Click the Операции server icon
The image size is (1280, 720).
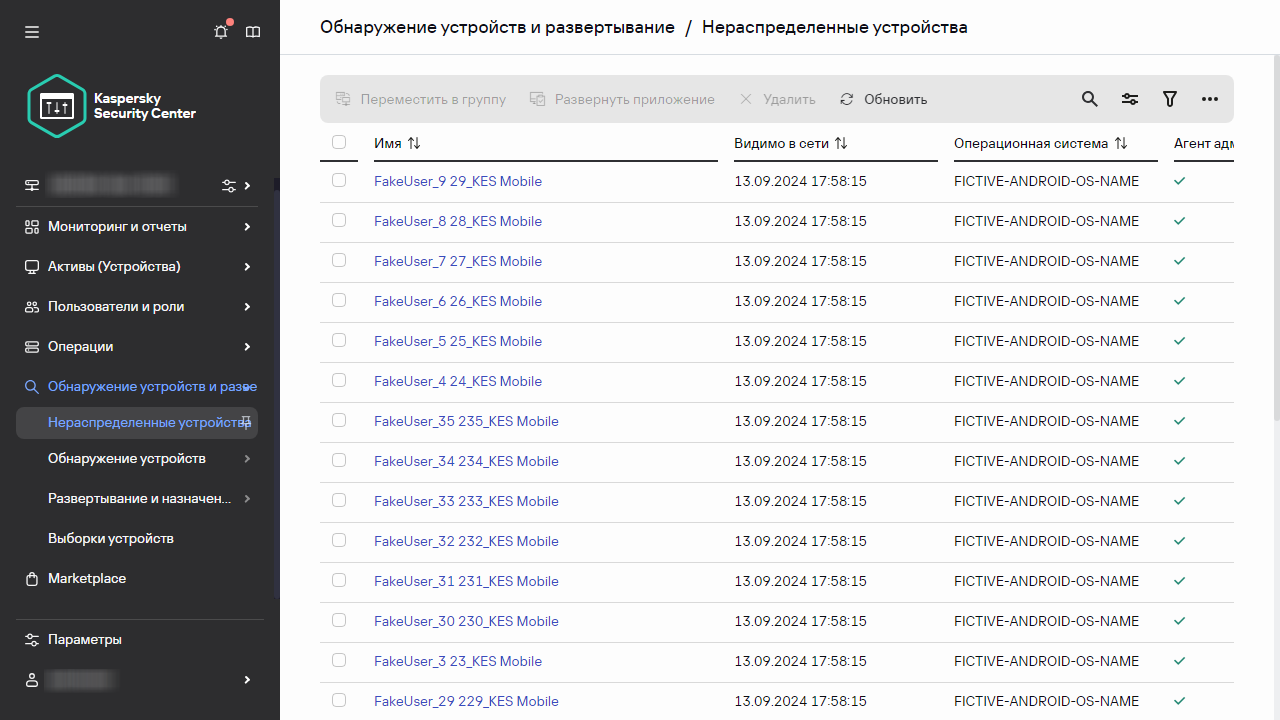[x=32, y=347]
